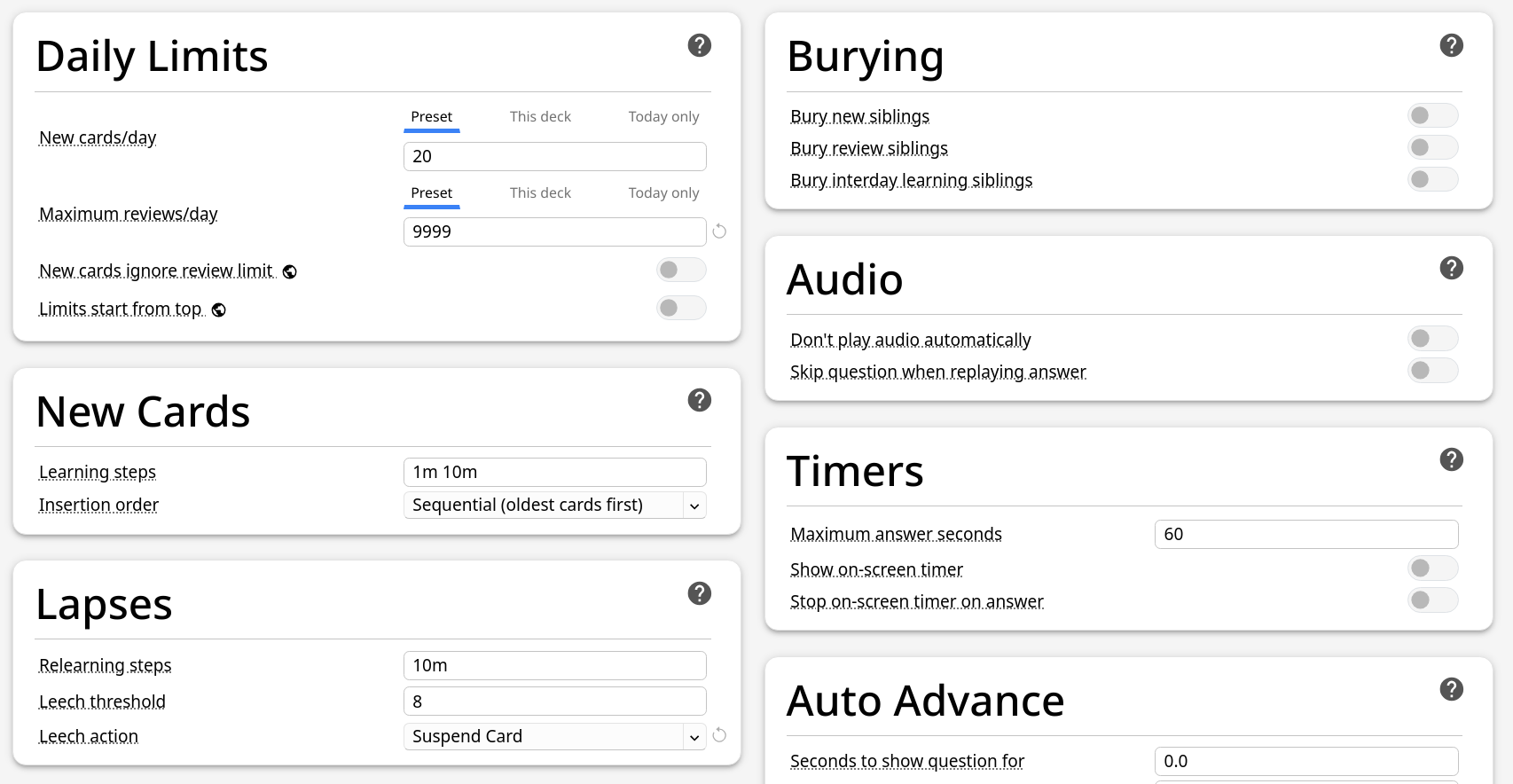Select Preset tab for Maximum reviews/day
1513x784 pixels.
point(432,193)
